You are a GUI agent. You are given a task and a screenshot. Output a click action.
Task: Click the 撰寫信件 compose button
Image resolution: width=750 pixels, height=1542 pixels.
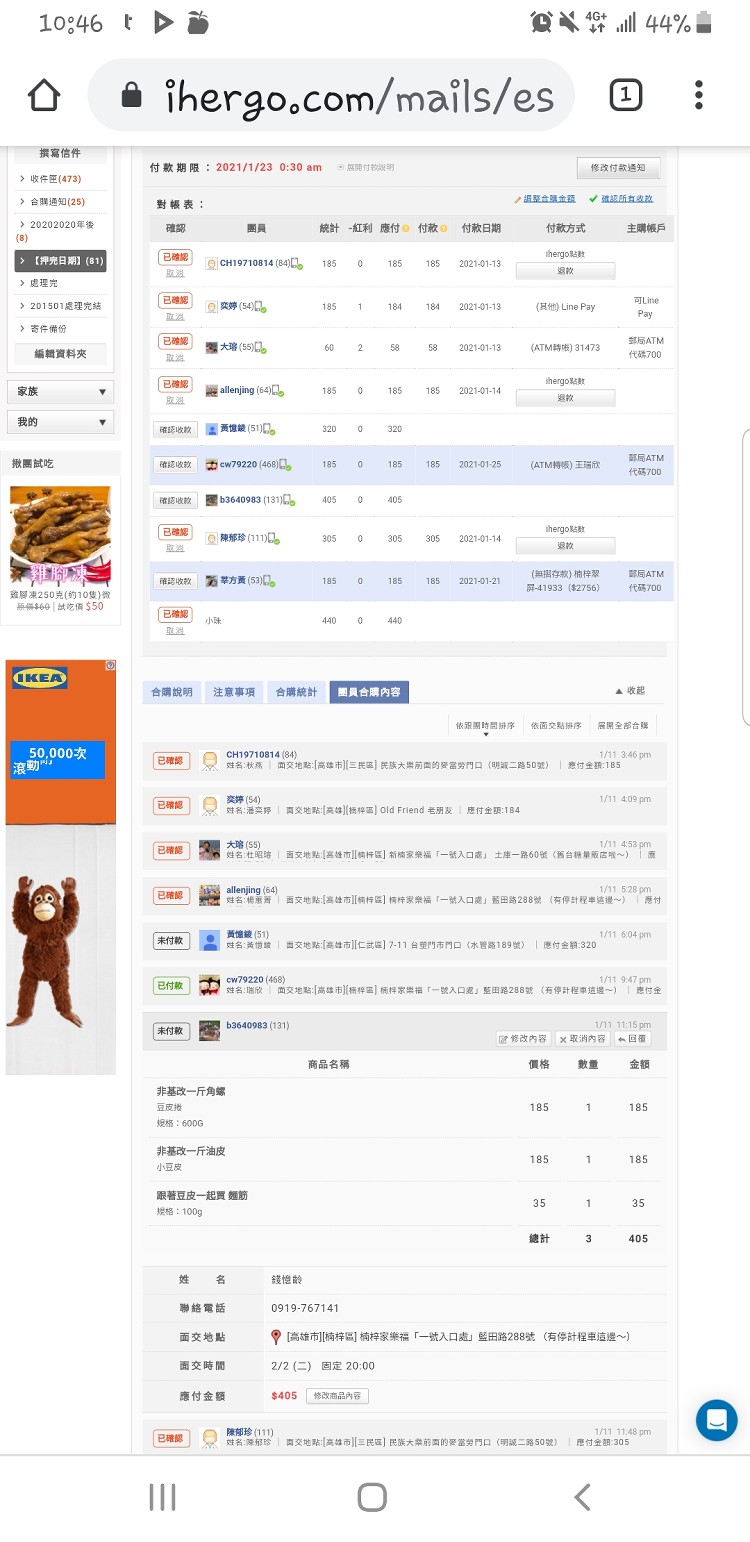[60, 153]
